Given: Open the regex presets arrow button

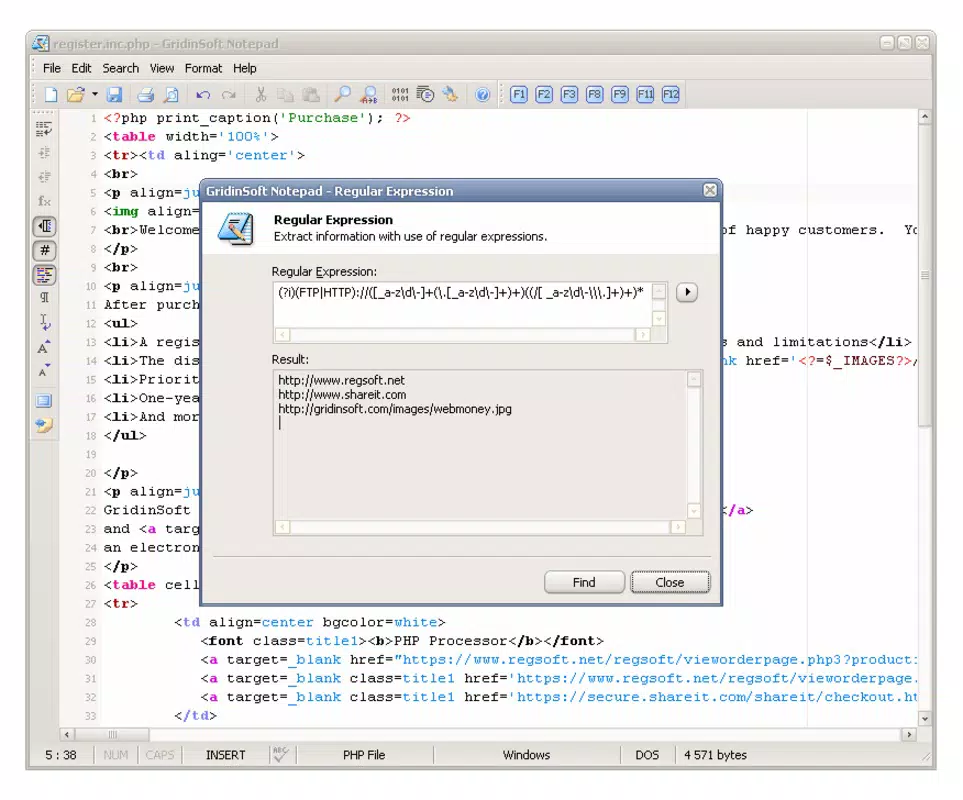Looking at the screenshot, I should click(687, 292).
